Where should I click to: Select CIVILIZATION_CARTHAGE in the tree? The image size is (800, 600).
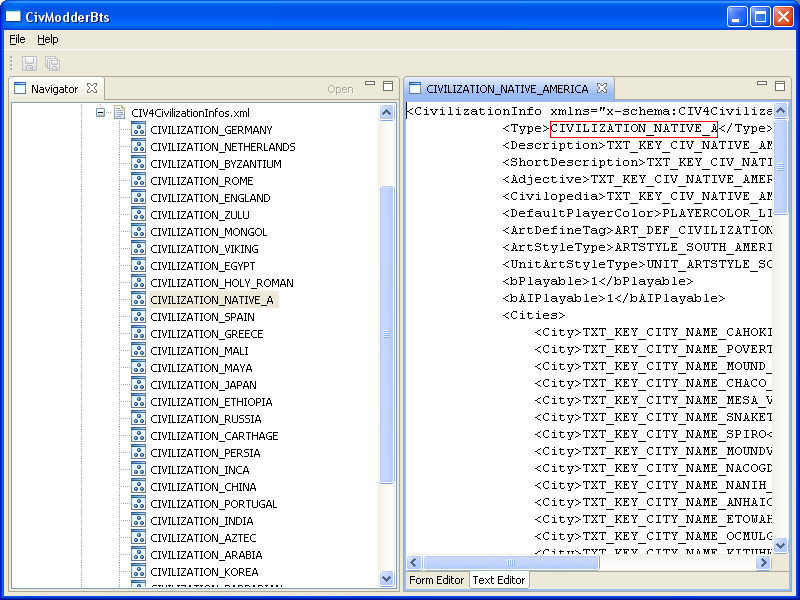pos(214,436)
